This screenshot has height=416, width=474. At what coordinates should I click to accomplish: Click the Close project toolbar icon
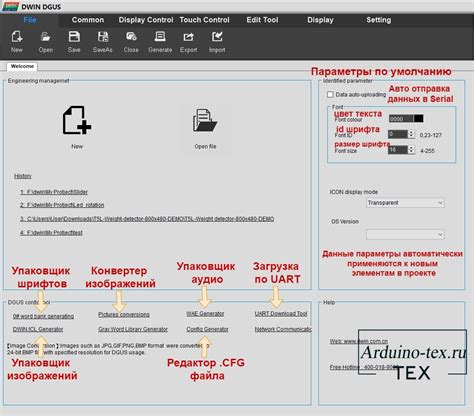tap(131, 37)
